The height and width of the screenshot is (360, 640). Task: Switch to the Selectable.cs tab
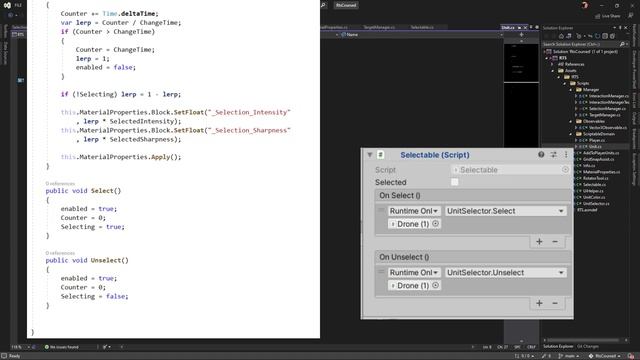[422, 27]
